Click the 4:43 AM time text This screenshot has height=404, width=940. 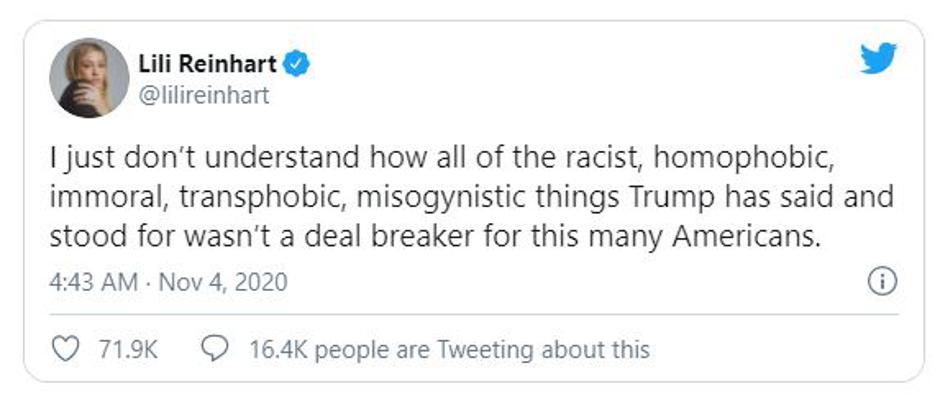point(93,282)
